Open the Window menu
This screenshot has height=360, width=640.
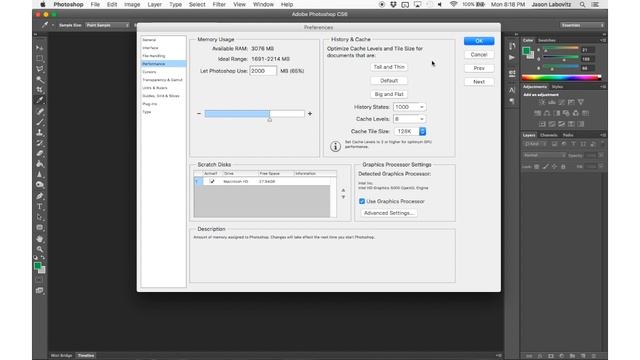coord(263,4)
